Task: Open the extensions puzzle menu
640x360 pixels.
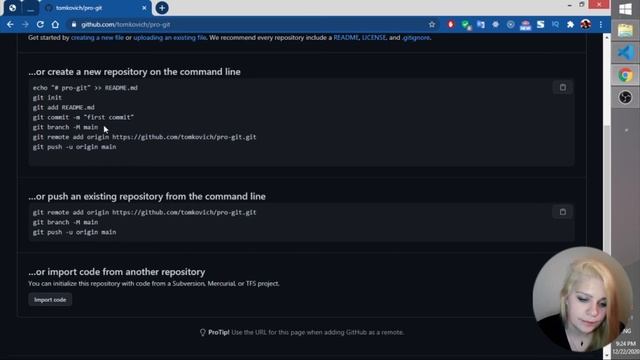Action: (x=571, y=24)
